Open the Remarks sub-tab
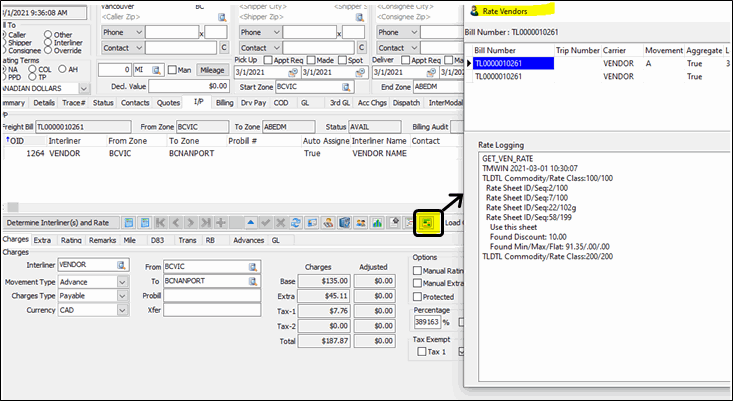 102,240
